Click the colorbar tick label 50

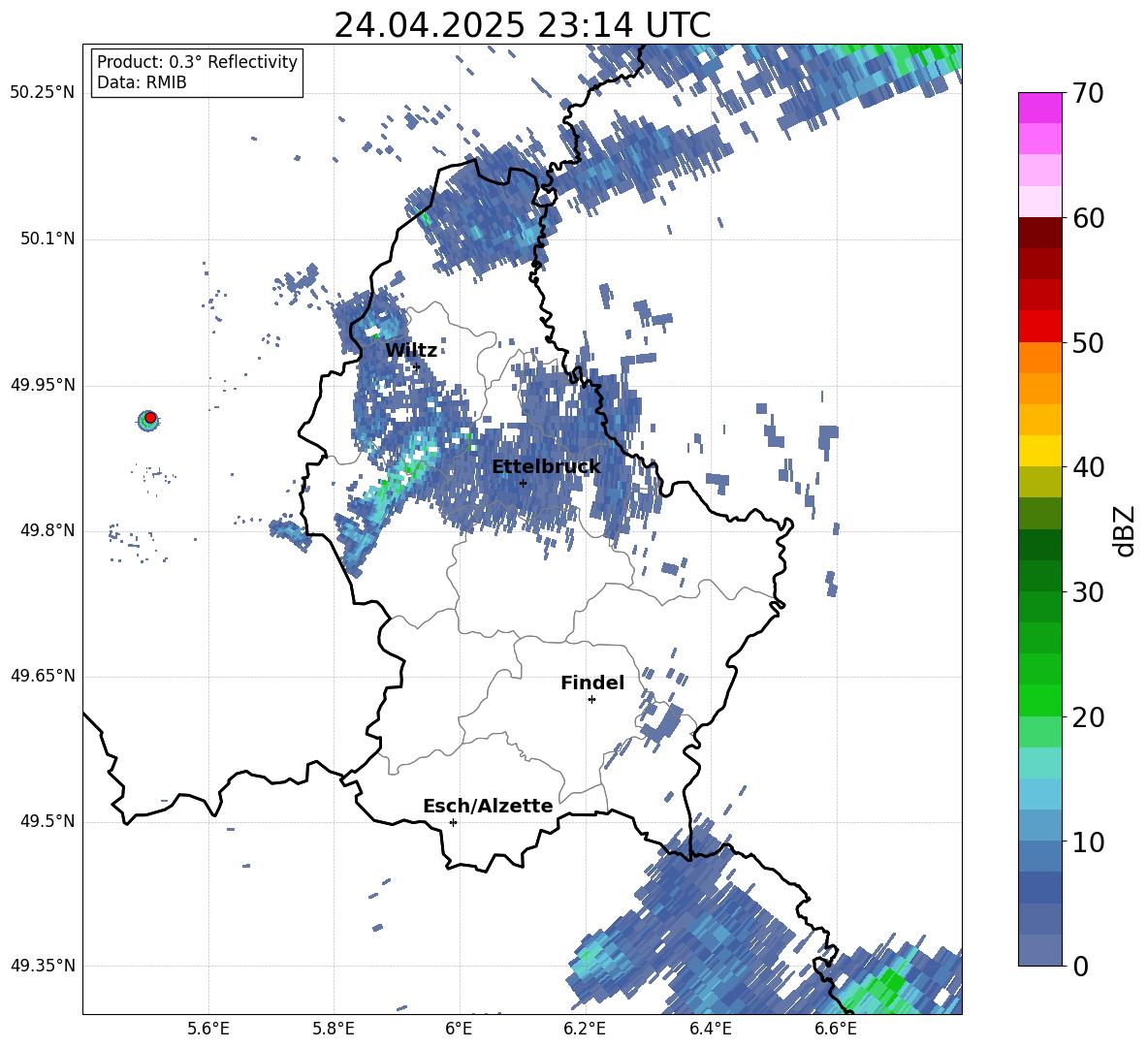tap(1088, 342)
